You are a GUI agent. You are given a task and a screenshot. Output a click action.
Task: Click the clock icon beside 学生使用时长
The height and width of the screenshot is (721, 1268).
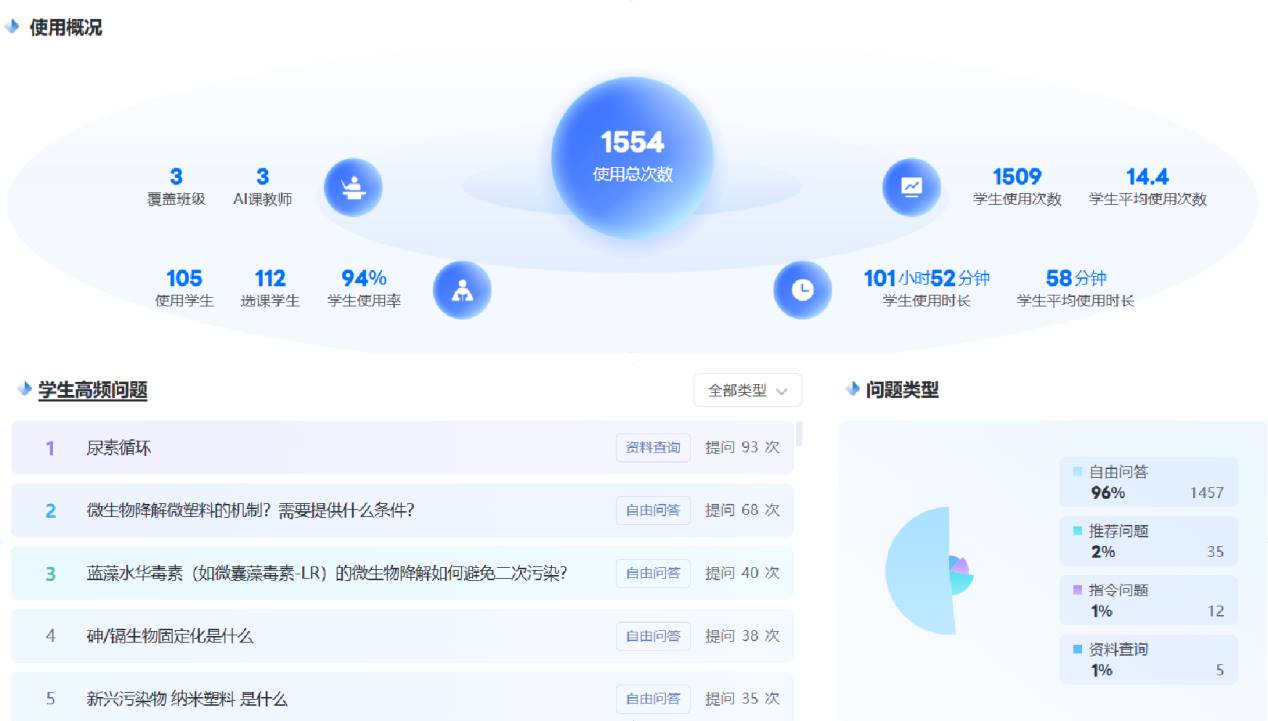802,290
